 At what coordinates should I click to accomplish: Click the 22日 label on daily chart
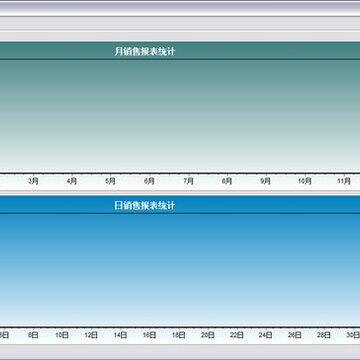click(x=237, y=335)
